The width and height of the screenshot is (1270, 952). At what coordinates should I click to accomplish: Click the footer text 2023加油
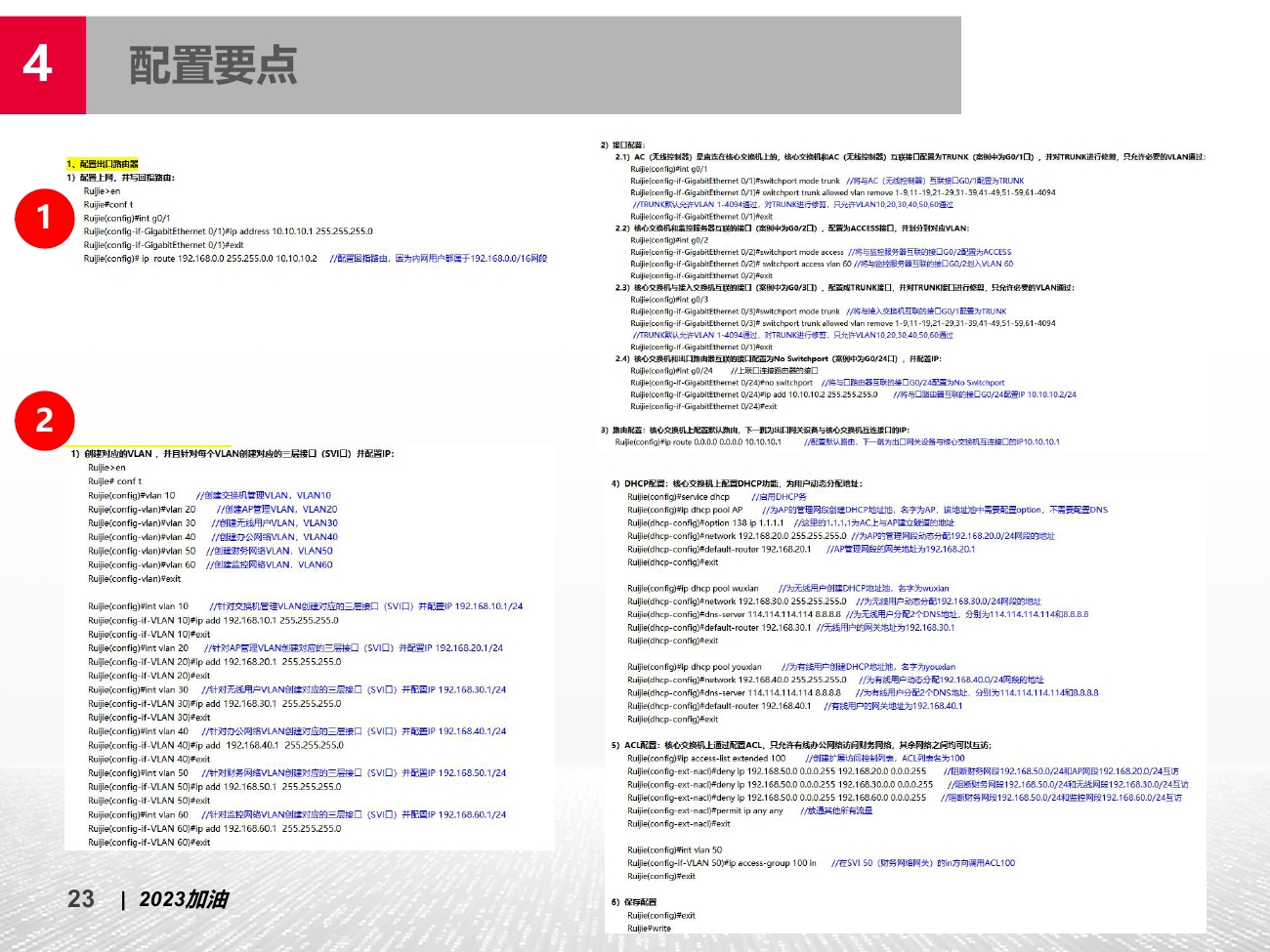tap(184, 898)
